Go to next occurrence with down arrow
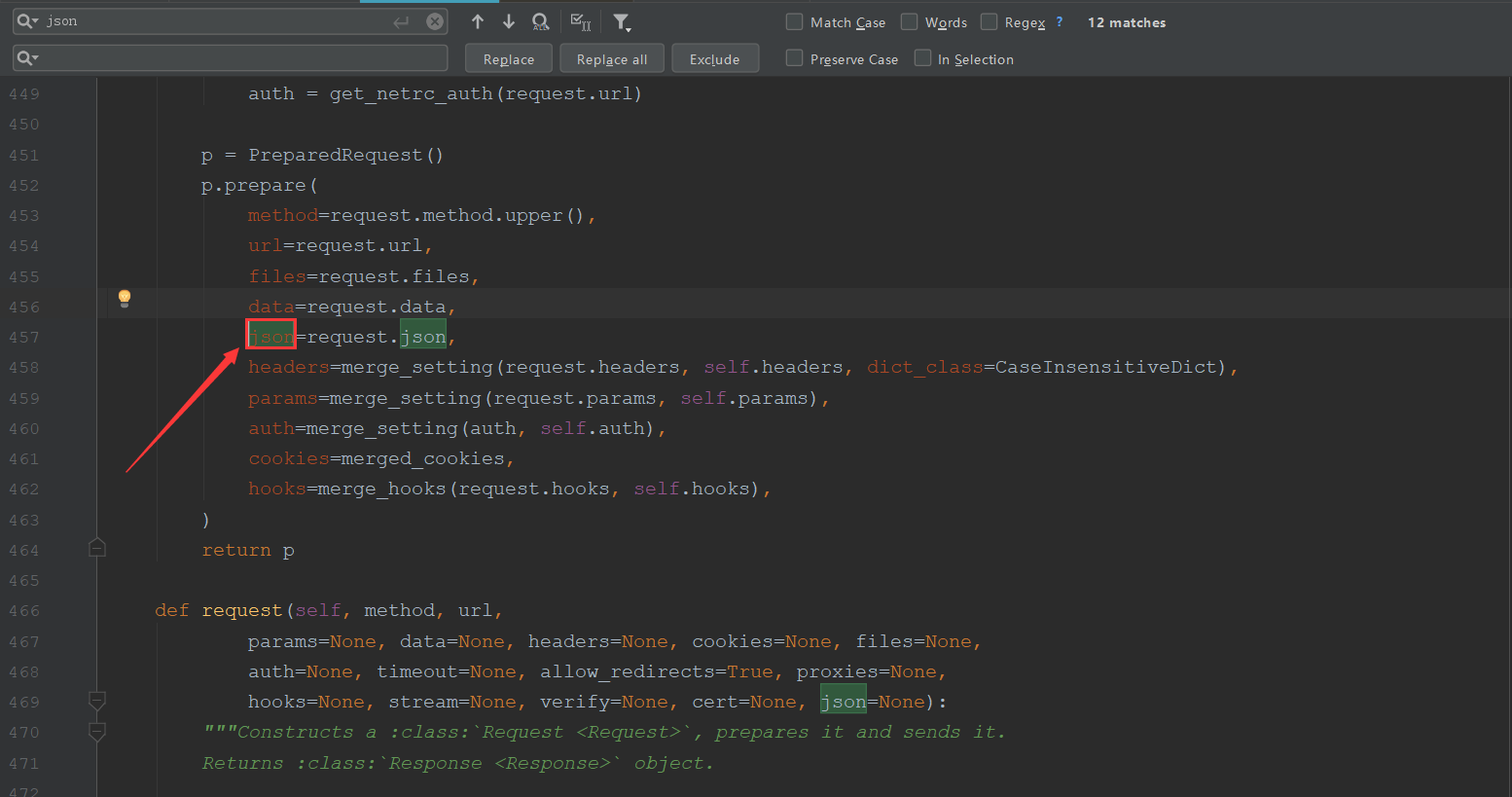Screen dimensions: 1512x797 509,21
